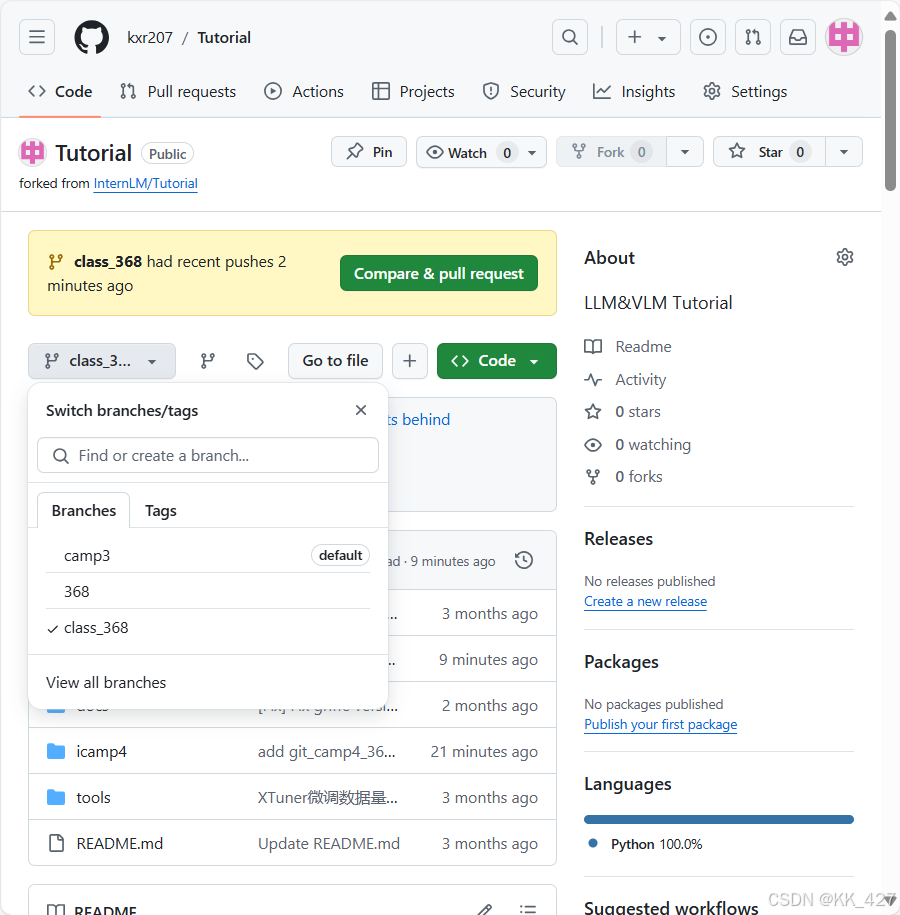Open the issues icon in header
This screenshot has width=900, height=915.
point(708,37)
